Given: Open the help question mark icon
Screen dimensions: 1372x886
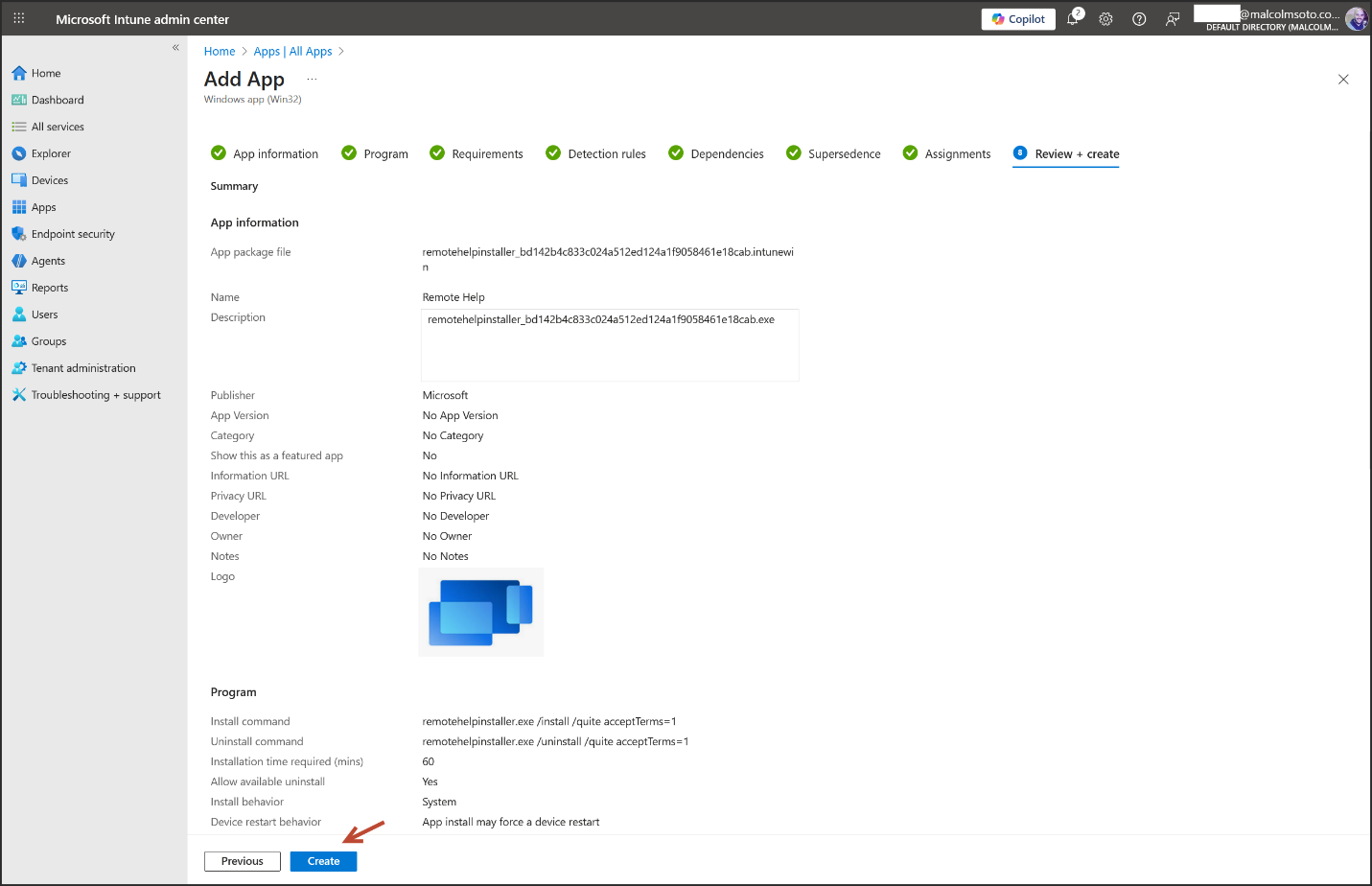Looking at the screenshot, I should 1139,19.
